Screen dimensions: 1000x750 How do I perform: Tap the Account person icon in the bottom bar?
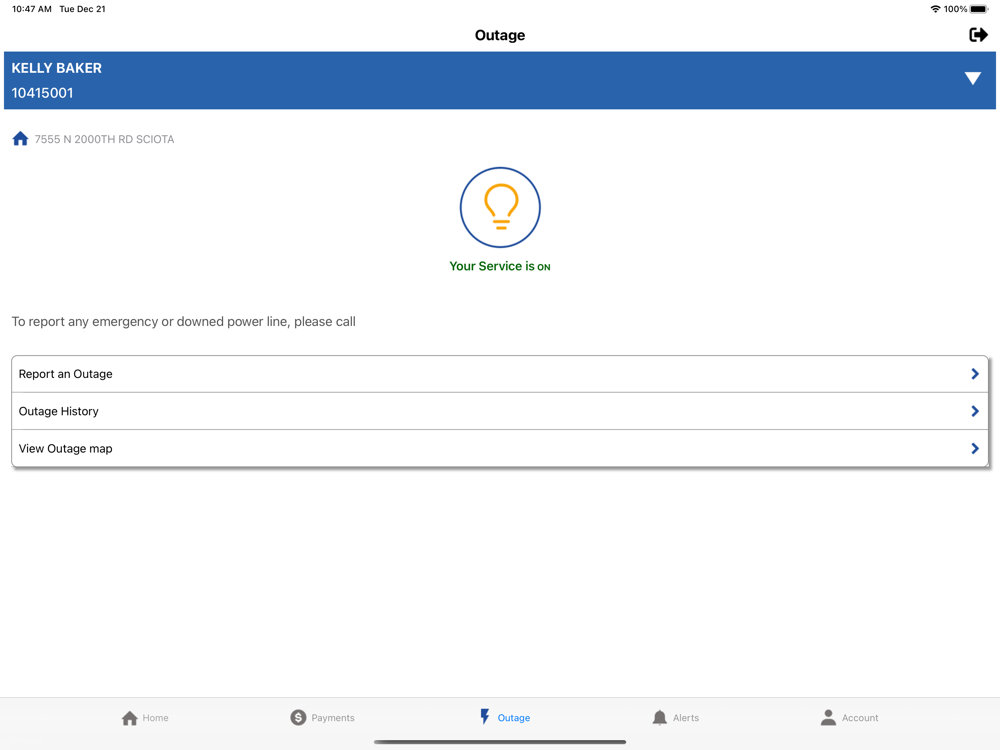[828, 717]
